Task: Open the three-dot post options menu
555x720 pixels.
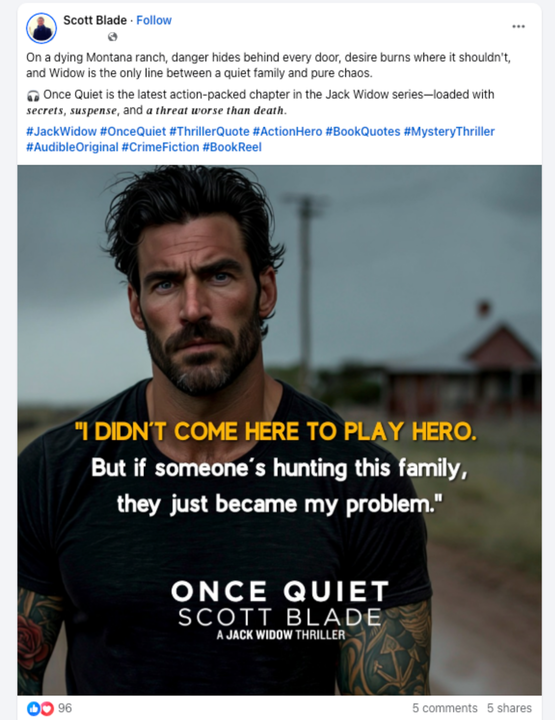Action: coord(518,26)
